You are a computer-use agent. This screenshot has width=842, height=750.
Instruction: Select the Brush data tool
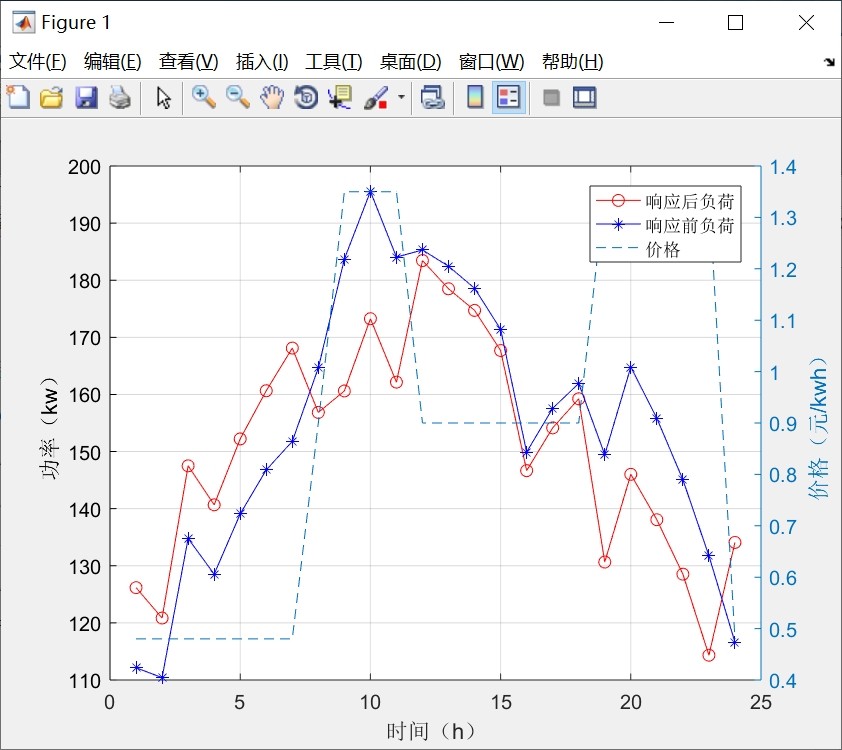pyautogui.click(x=376, y=98)
